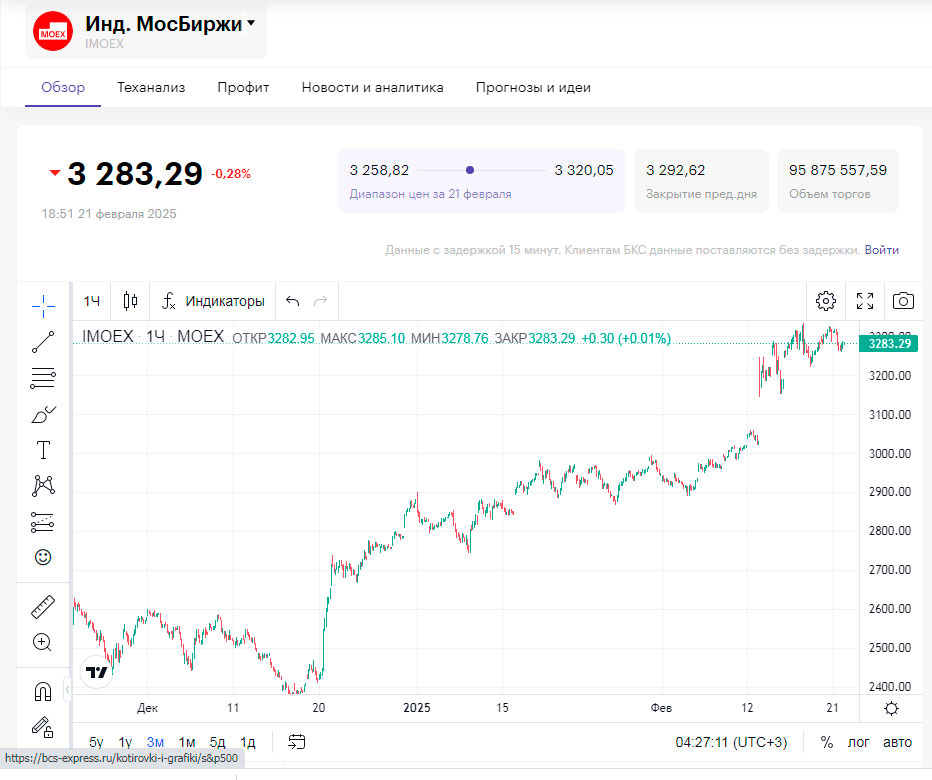Click the daily price range slider dot

pos(470,170)
